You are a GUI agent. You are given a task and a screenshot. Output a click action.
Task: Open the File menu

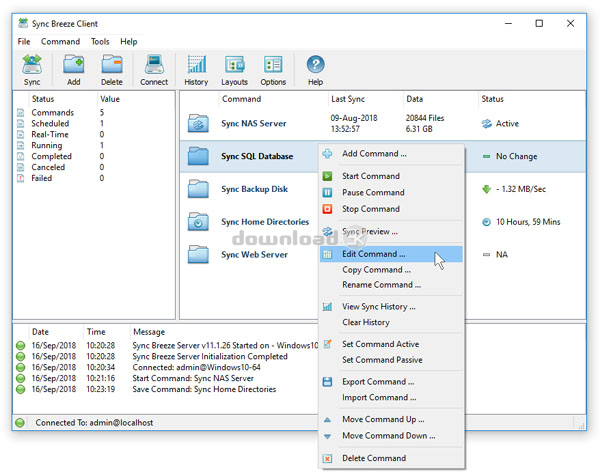pyautogui.click(x=24, y=41)
